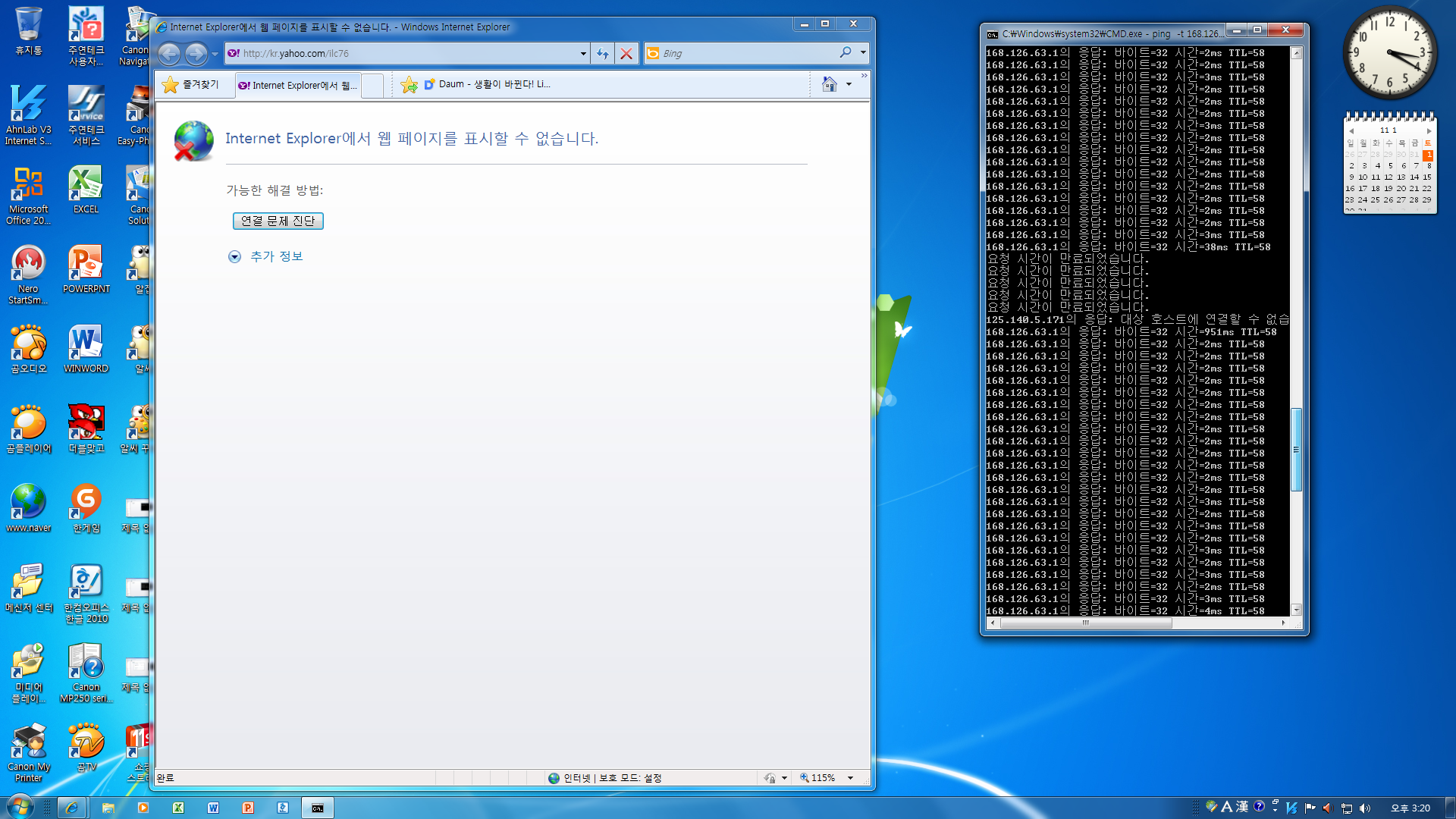Screen dimensions: 1456x819
Task: Click the CMD horizontal scrollbar thumb
Action: pyautogui.click(x=1086, y=623)
